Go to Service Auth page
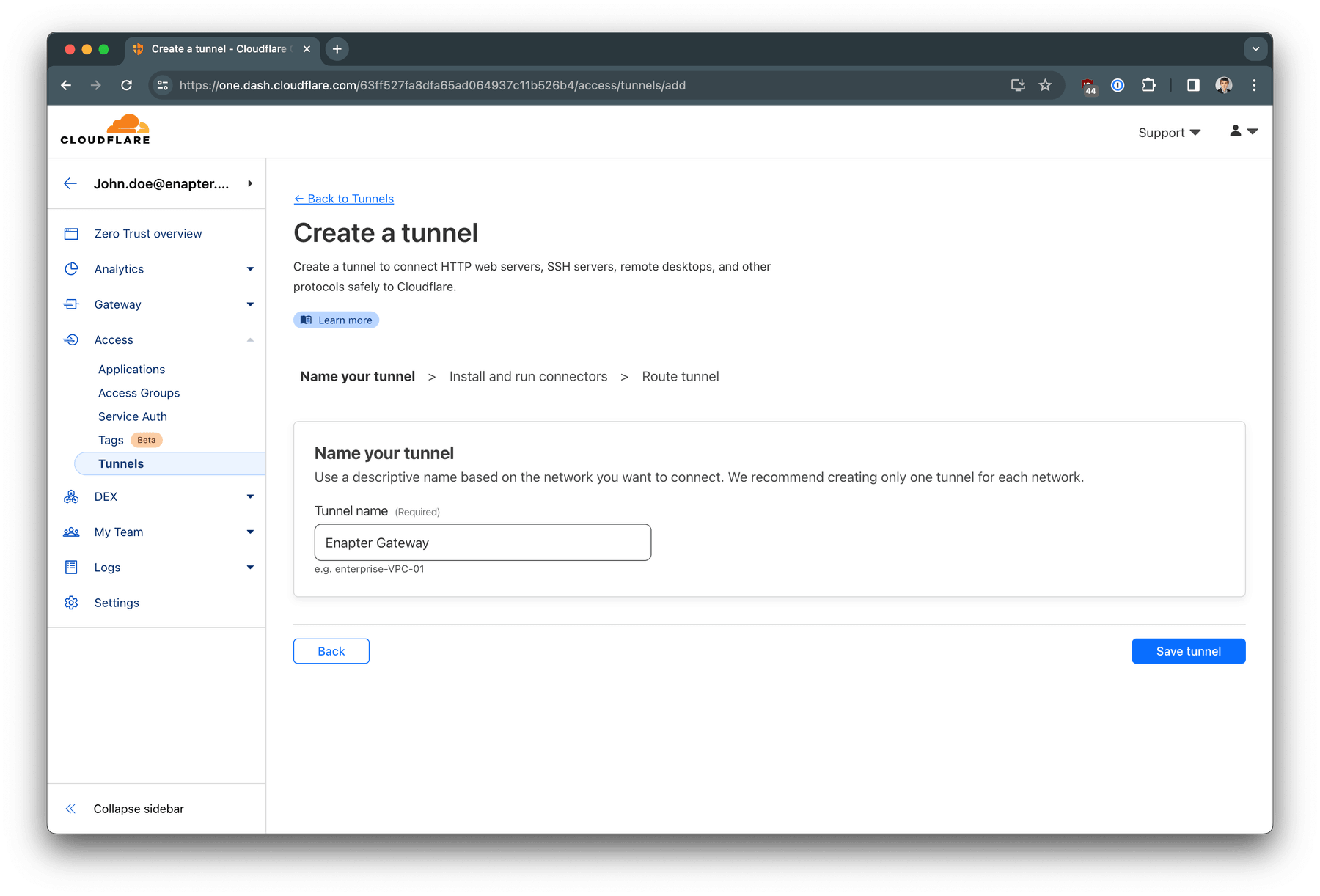 (x=133, y=416)
